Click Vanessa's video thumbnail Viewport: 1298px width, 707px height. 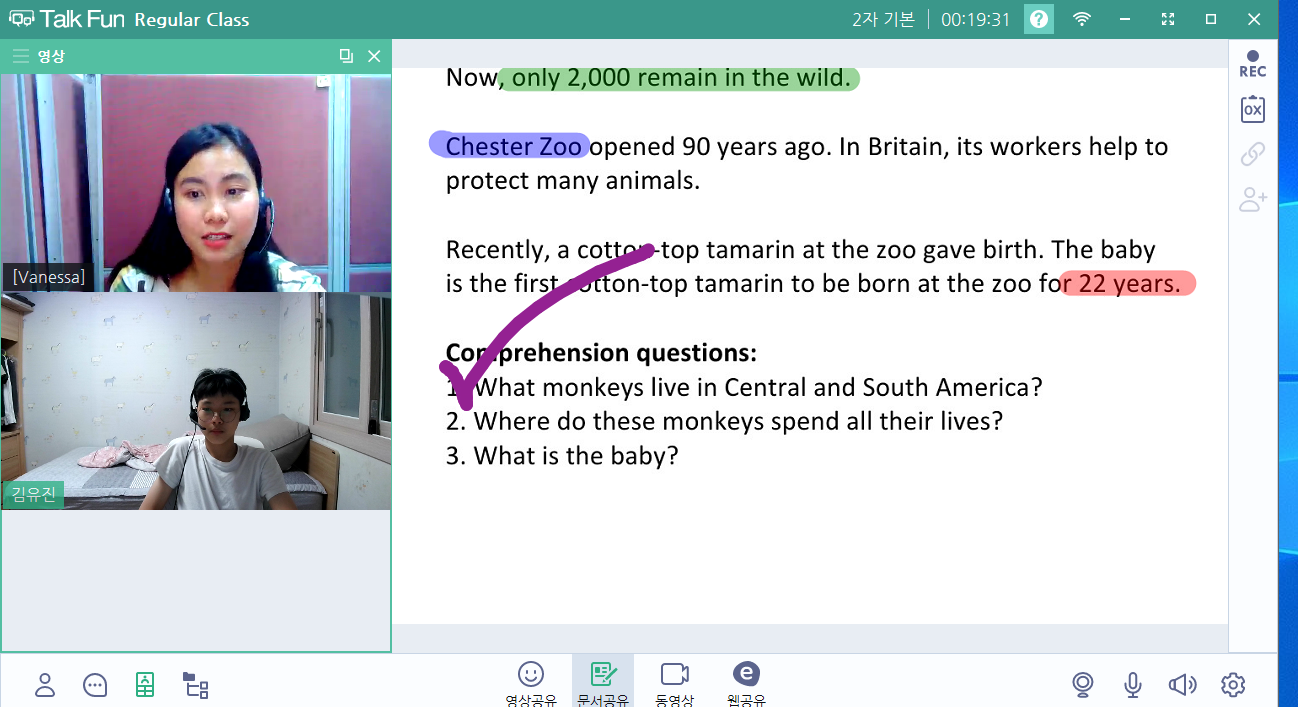(196, 183)
